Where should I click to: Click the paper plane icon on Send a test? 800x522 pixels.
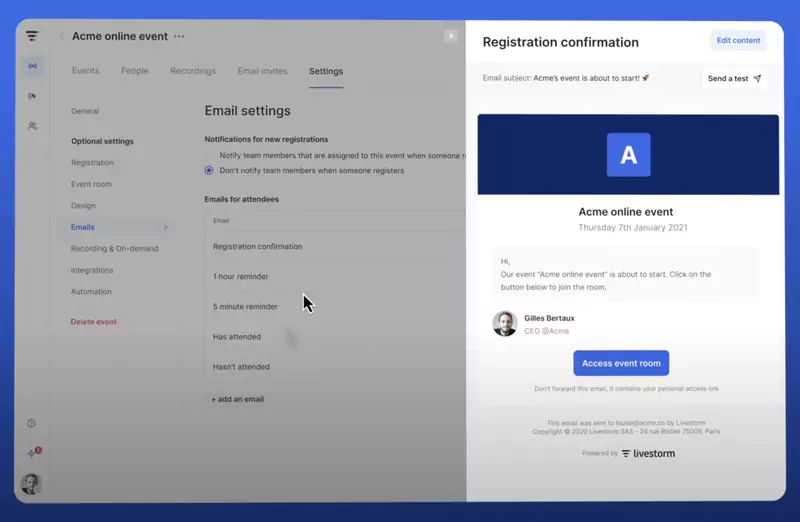point(757,78)
